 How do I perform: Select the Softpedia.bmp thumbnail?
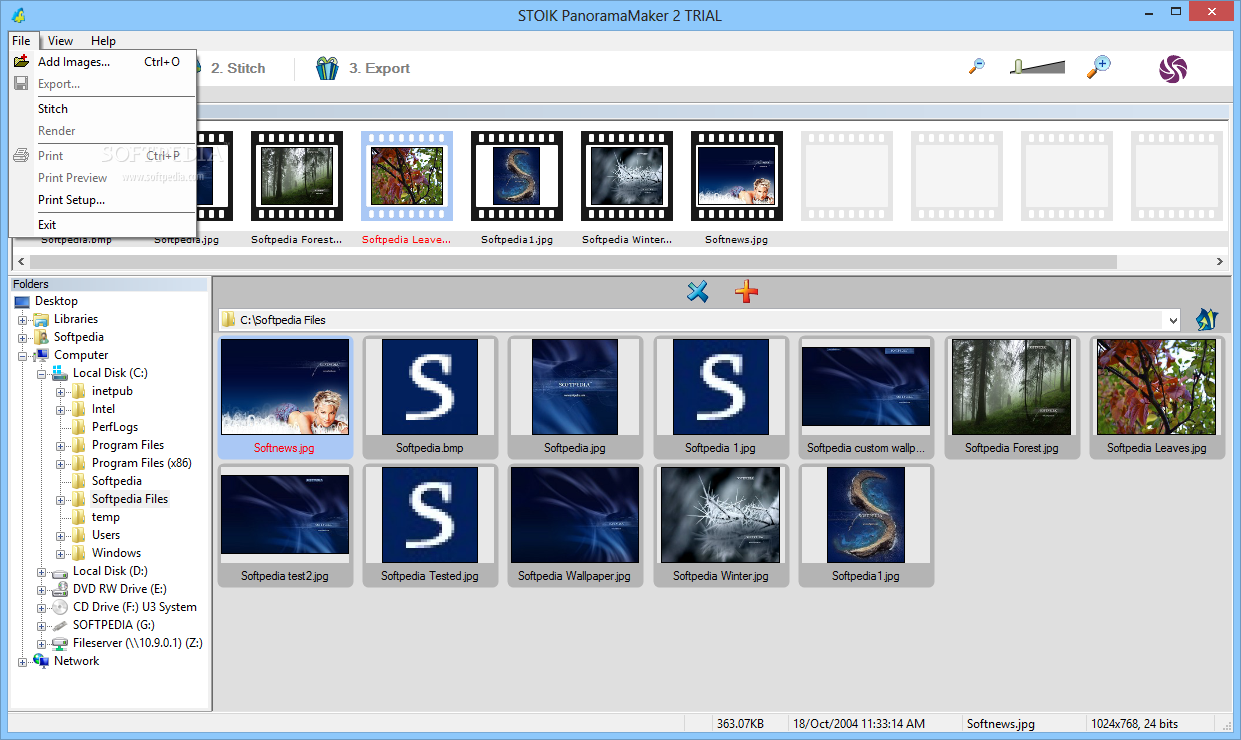click(430, 397)
